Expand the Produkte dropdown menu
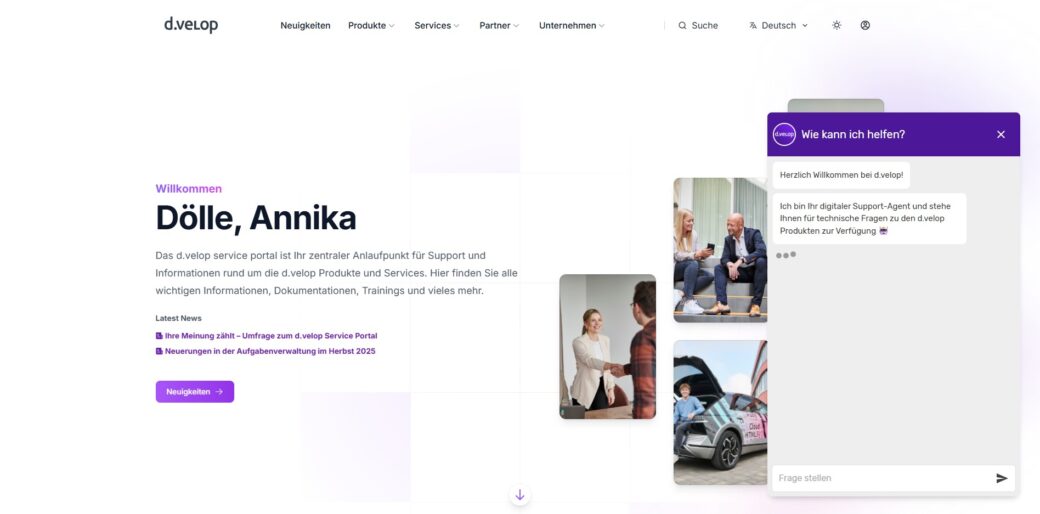This screenshot has width=1040, height=514. (371, 26)
